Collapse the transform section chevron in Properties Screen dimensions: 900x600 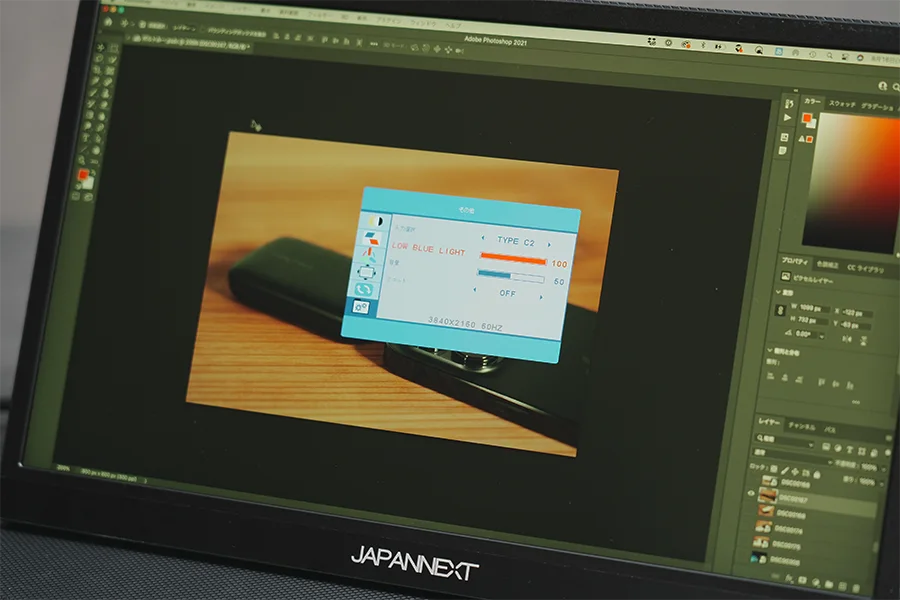[x=778, y=292]
